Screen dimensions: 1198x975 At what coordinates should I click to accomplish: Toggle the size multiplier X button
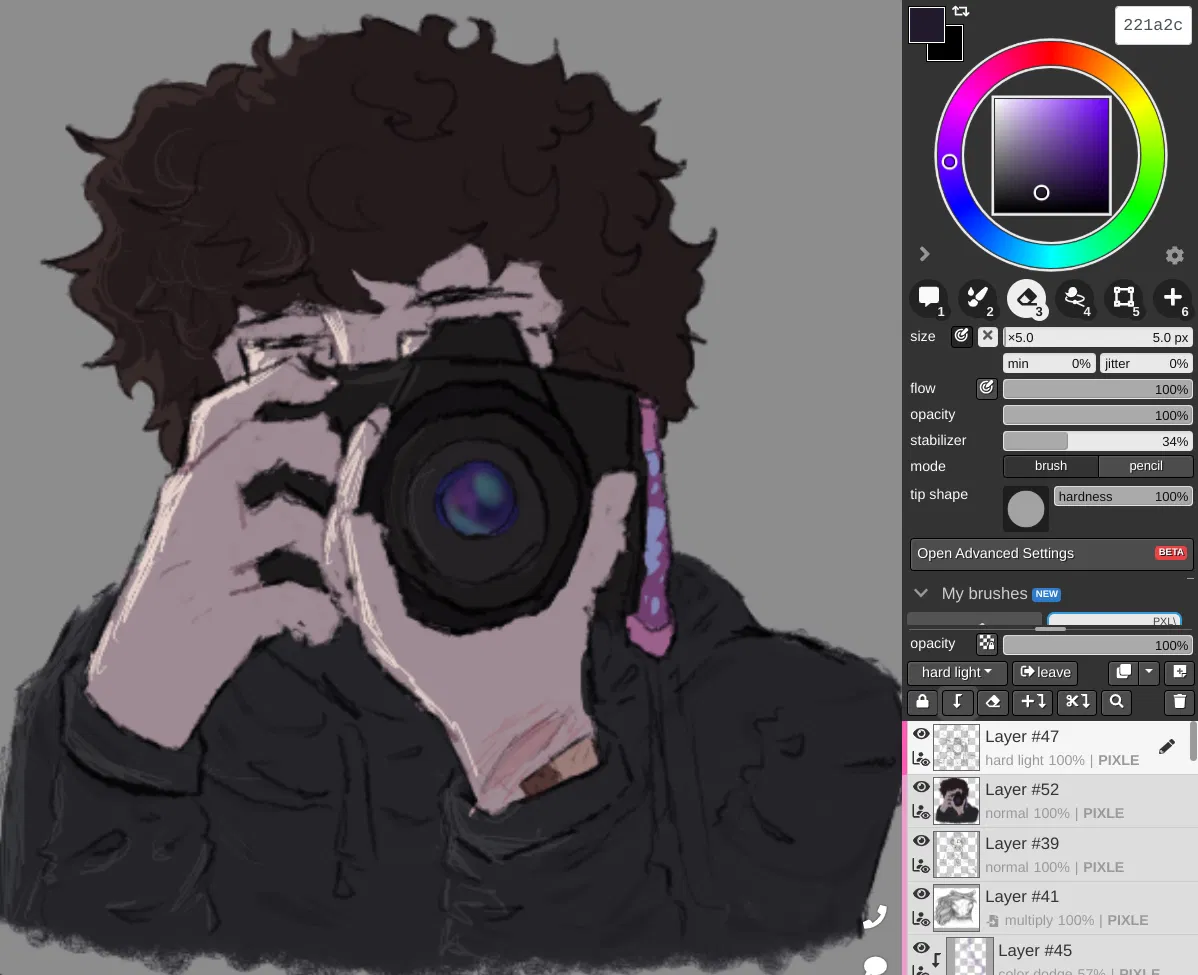[987, 336]
